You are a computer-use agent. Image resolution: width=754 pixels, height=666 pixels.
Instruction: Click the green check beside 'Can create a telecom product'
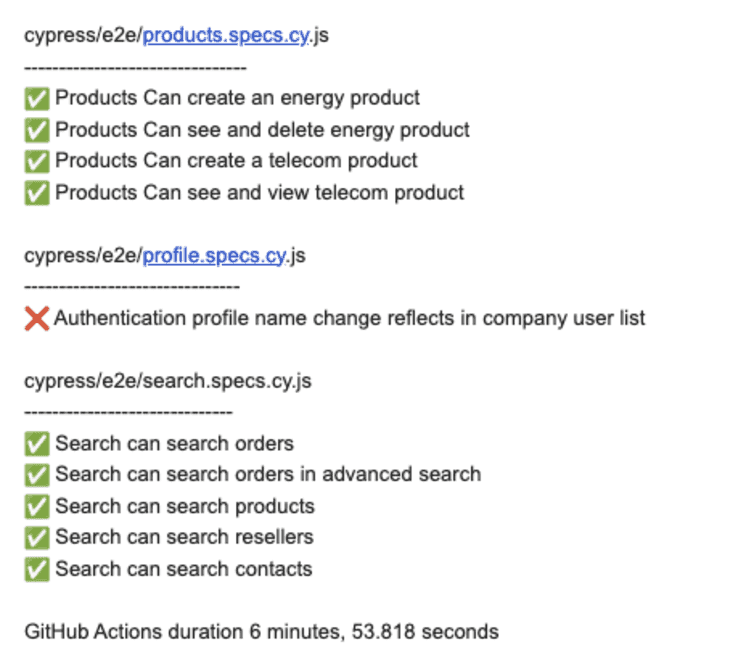point(37,161)
